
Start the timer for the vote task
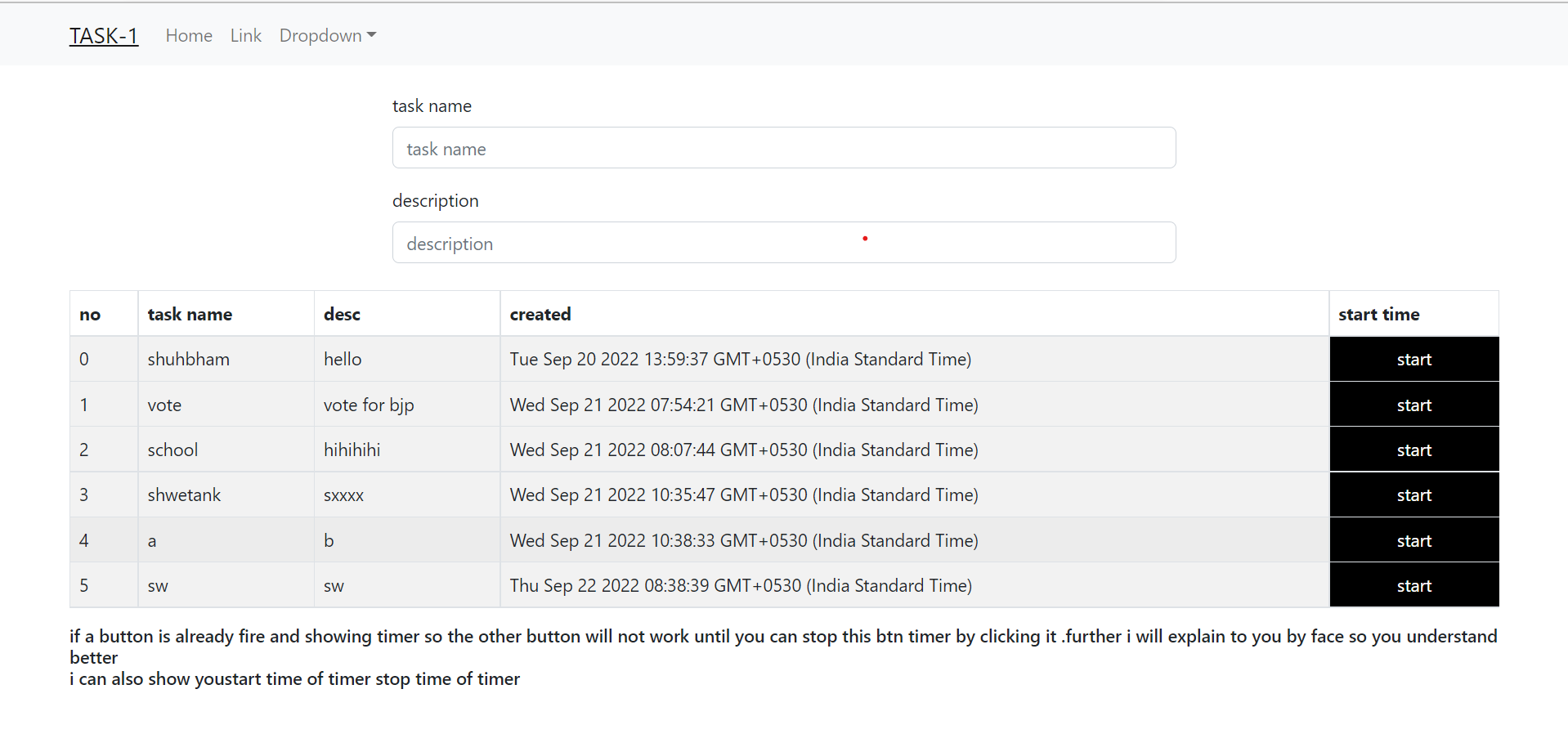pos(1413,404)
